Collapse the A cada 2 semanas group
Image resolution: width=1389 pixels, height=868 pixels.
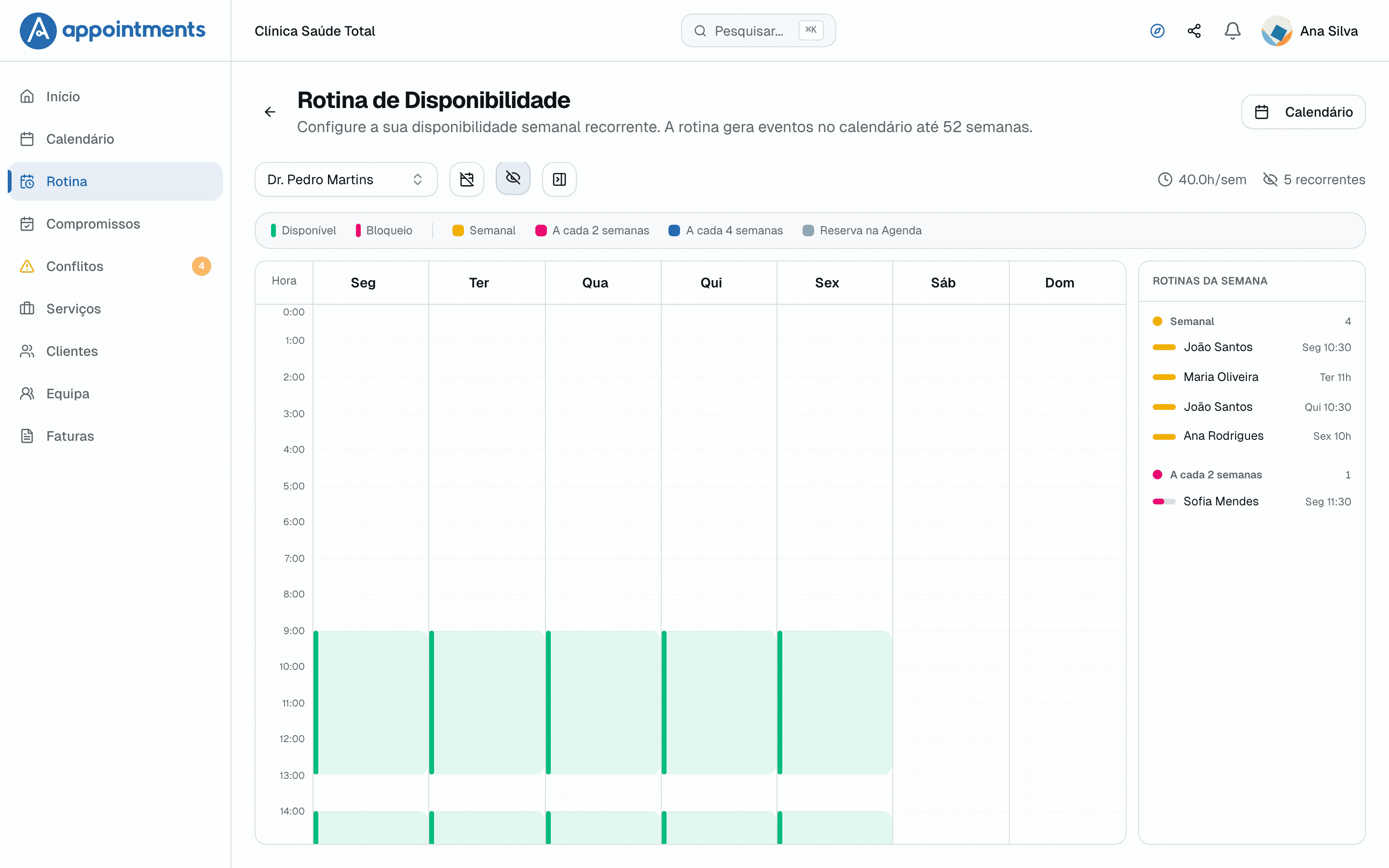click(1251, 475)
